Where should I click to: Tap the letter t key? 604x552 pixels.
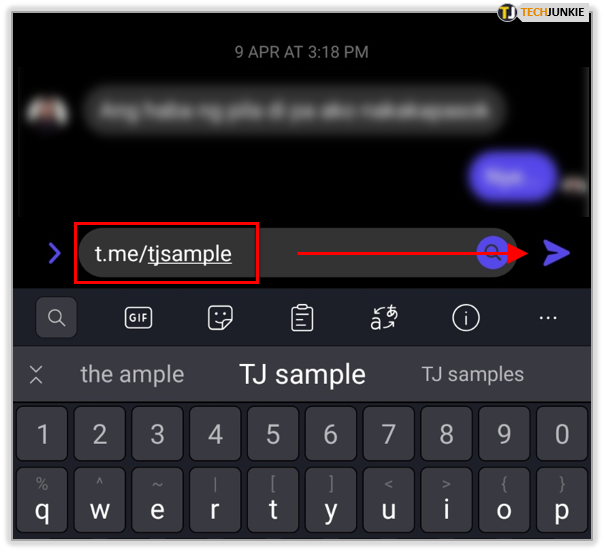click(x=273, y=500)
